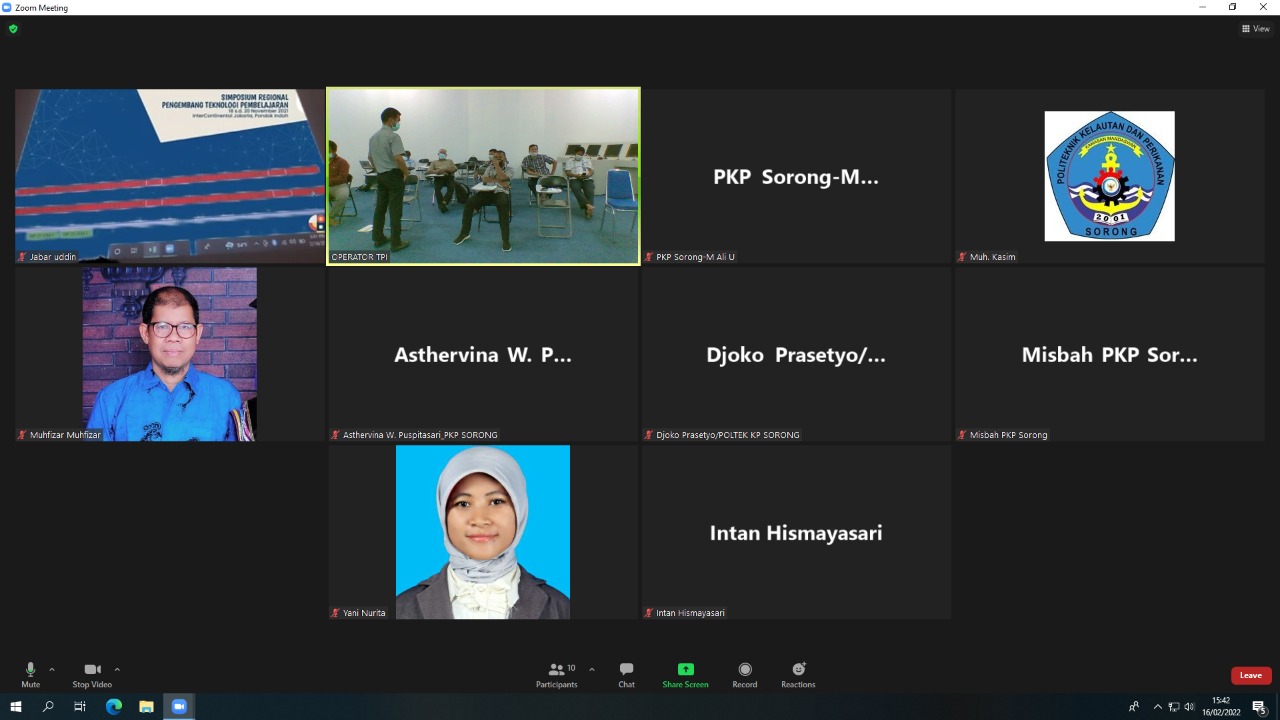
Task: Expand audio options arrow beside Mute
Action: coord(52,670)
